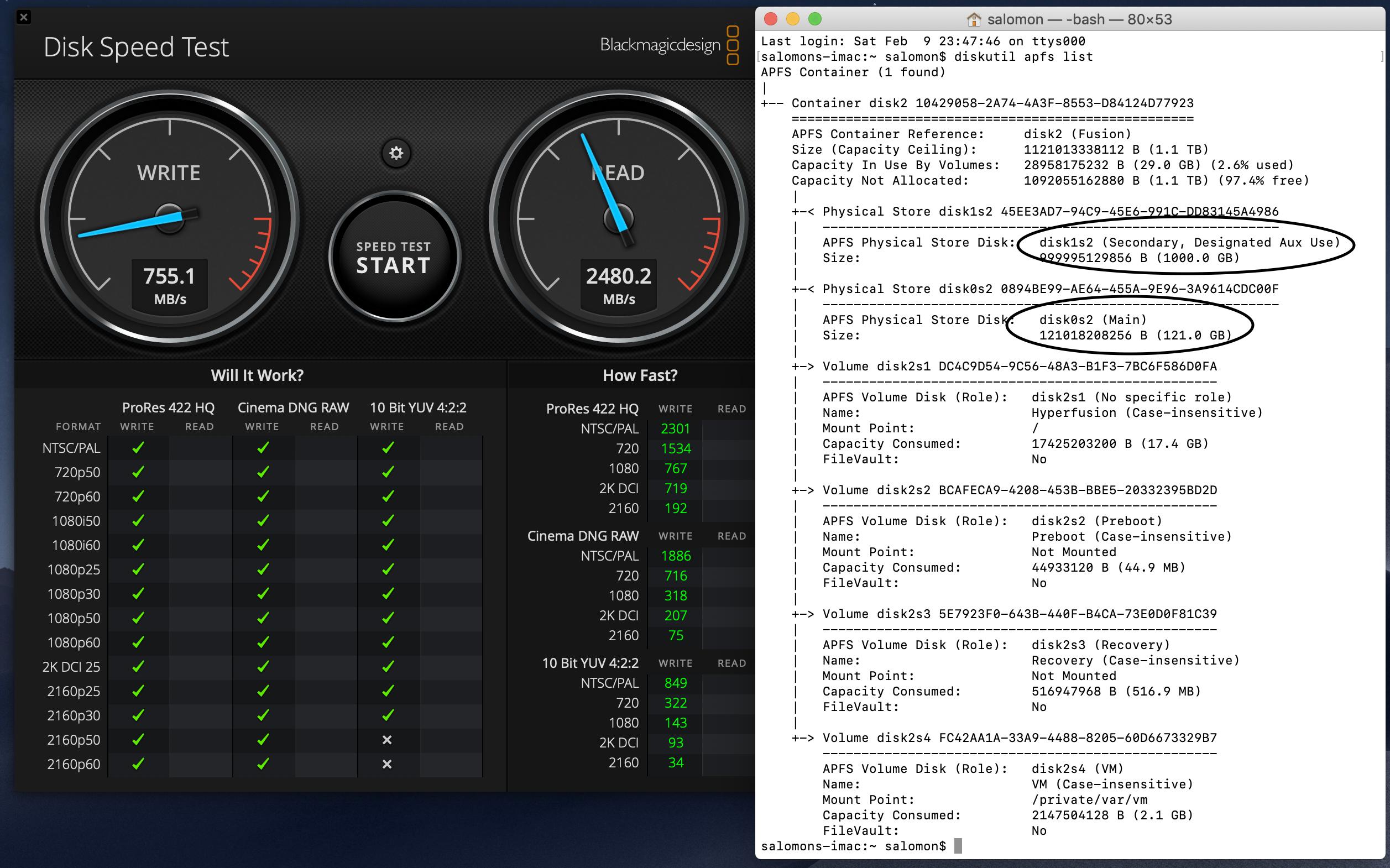This screenshot has height=868, width=1390.
Task: Click the white X for 2160p50 YUV write
Action: point(387,740)
